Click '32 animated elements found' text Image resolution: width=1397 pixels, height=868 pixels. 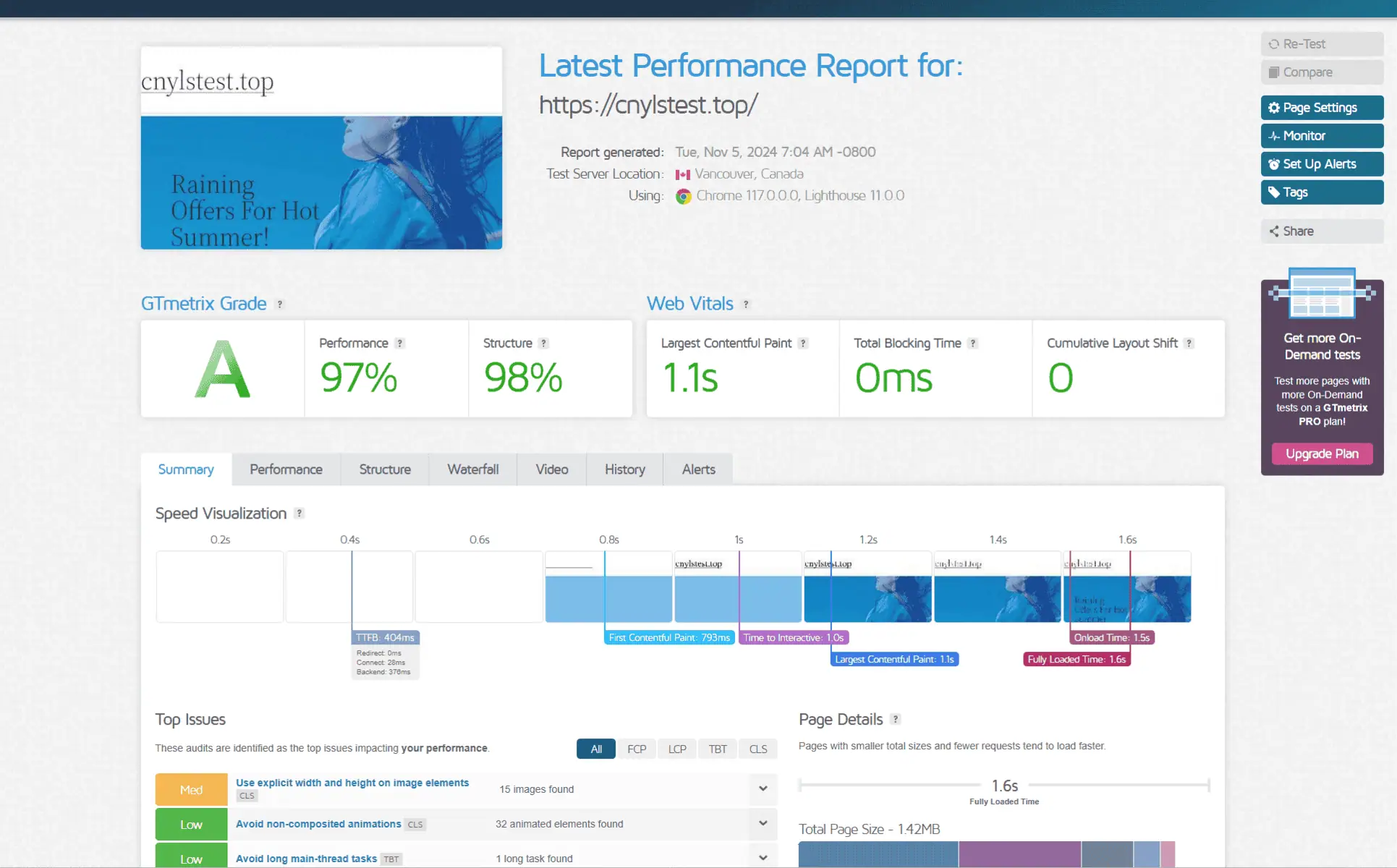559,825
